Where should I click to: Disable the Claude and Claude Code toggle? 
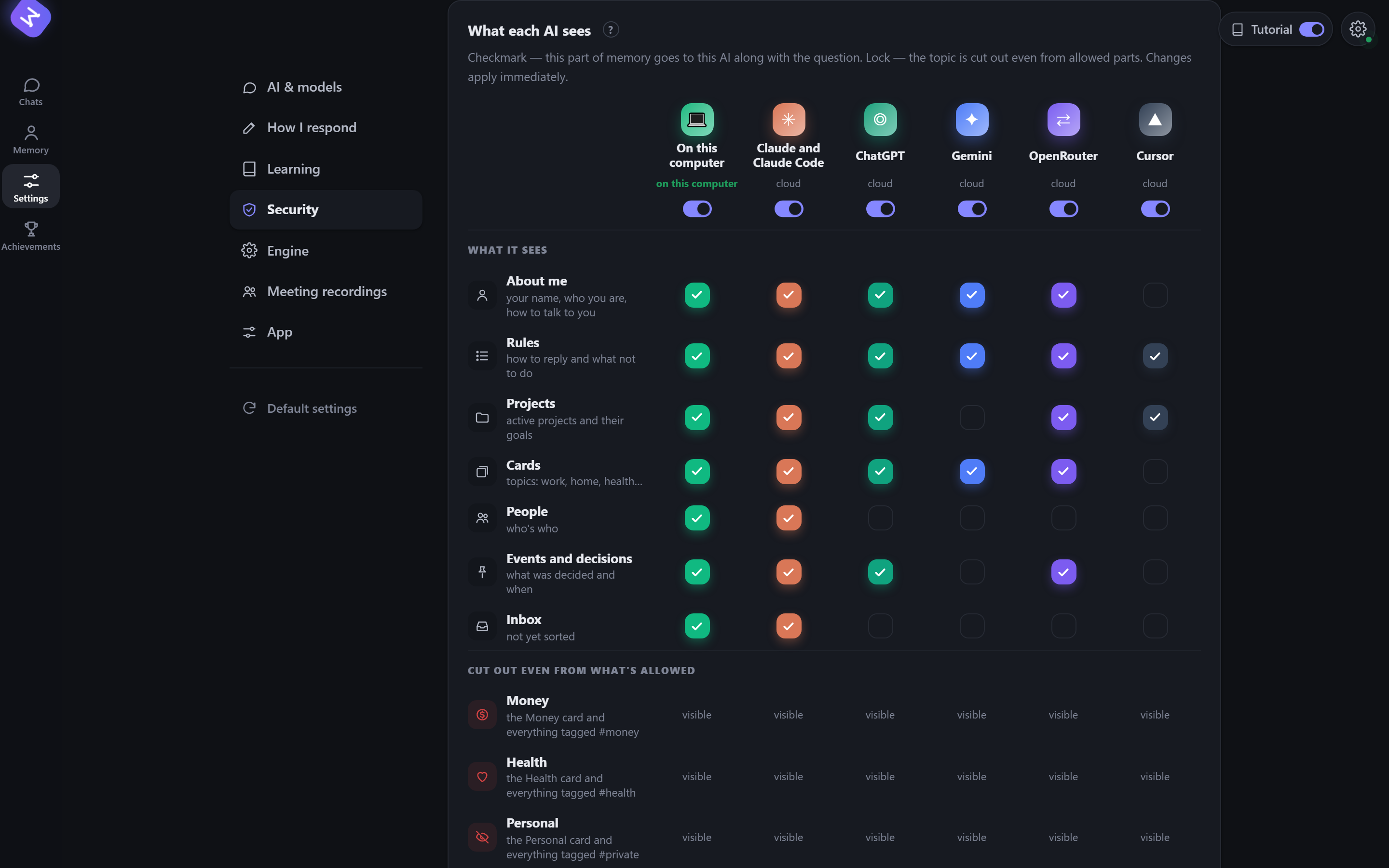coord(789,209)
